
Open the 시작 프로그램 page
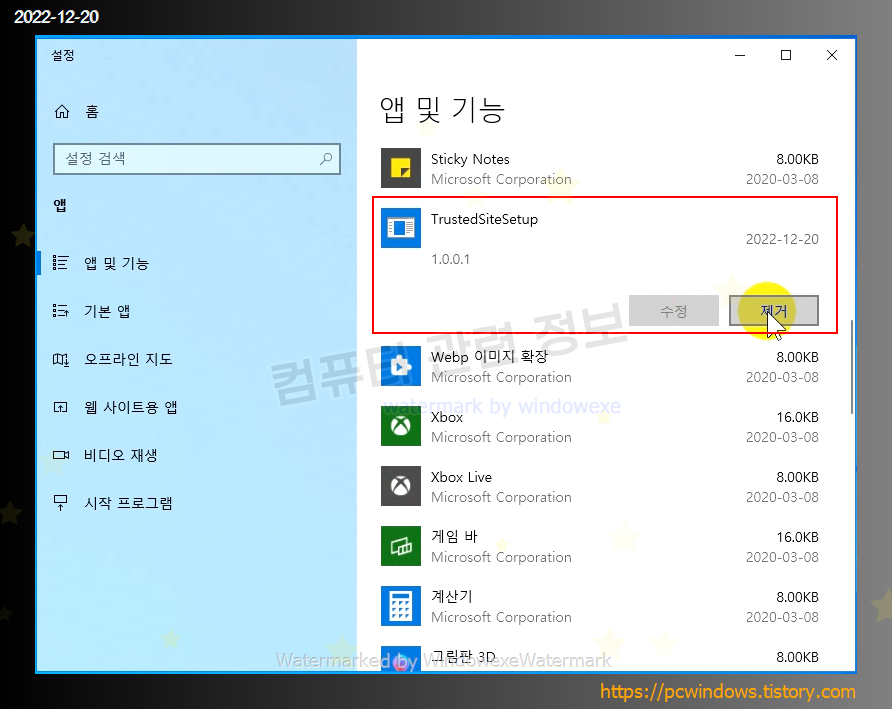(x=128, y=503)
